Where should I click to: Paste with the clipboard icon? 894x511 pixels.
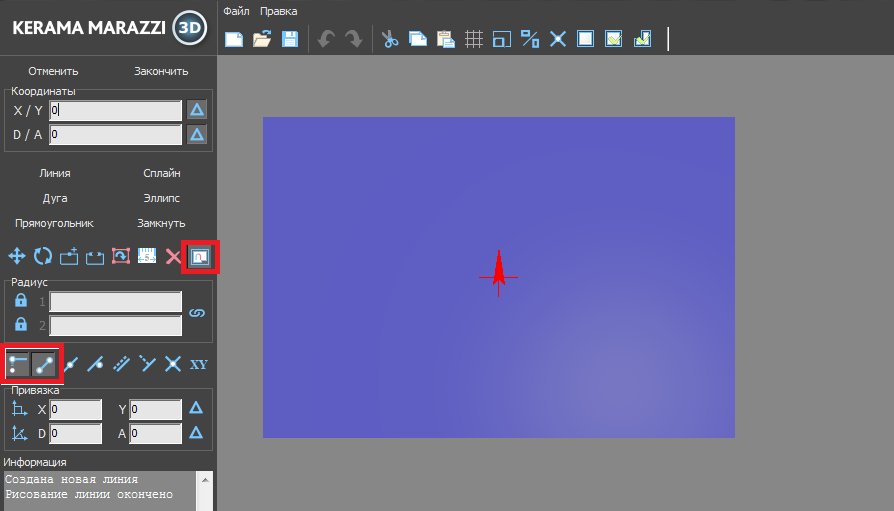click(x=446, y=39)
